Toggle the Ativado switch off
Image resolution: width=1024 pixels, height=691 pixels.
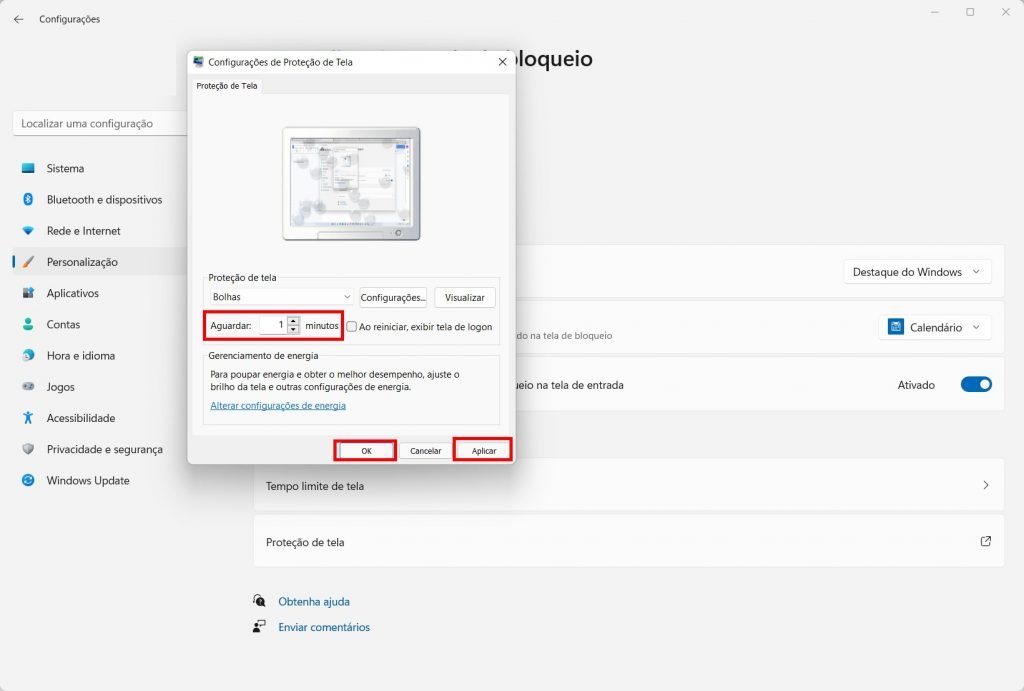click(975, 384)
